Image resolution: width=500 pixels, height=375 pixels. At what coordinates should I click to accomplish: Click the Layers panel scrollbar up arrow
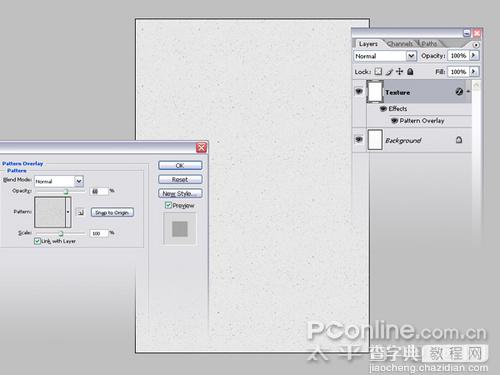(x=476, y=85)
